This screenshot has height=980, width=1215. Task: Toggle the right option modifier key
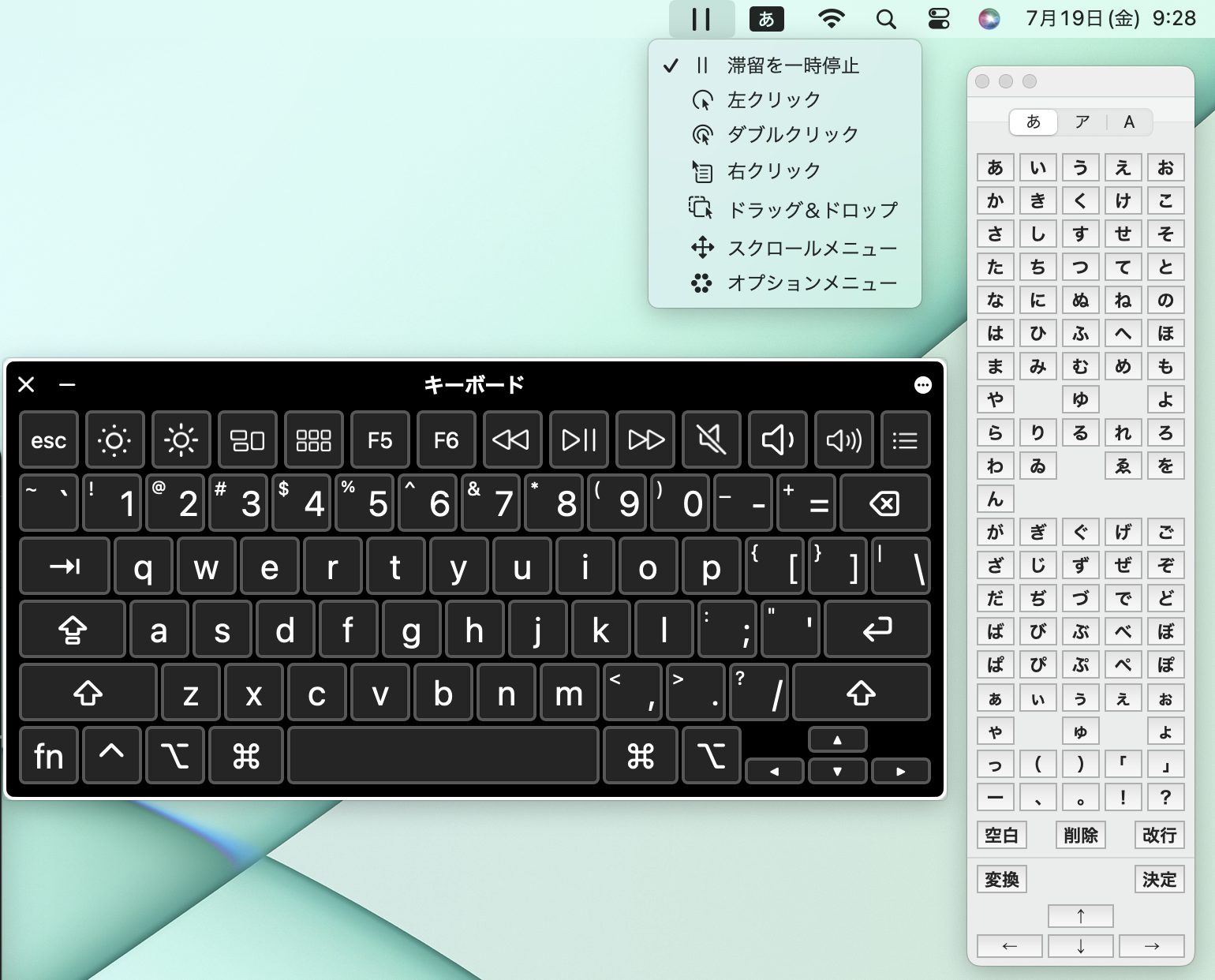[712, 756]
